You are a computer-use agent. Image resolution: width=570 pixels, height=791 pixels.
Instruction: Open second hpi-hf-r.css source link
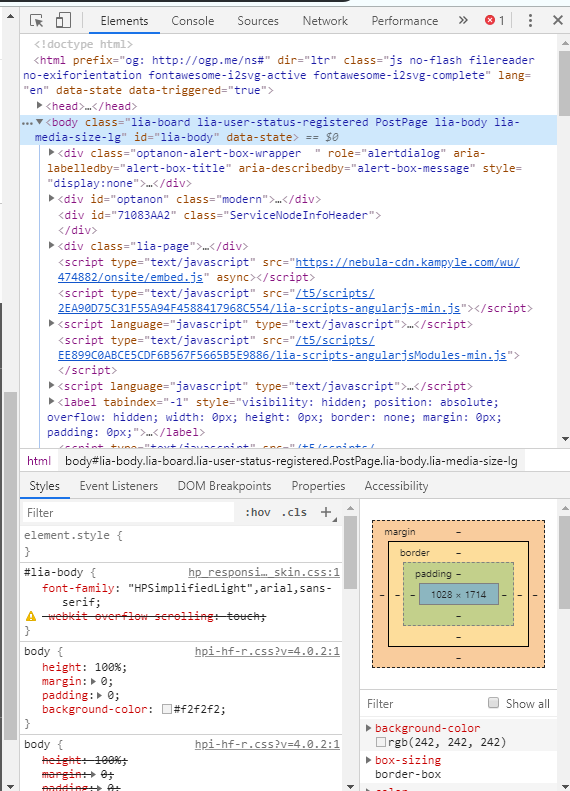(267, 745)
